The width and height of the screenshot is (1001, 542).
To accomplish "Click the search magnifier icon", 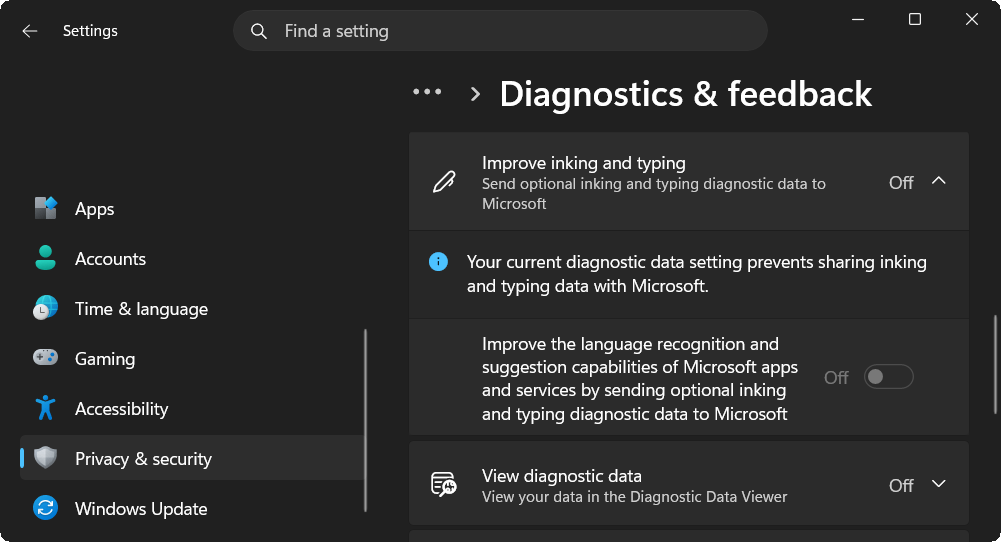I will point(259,31).
